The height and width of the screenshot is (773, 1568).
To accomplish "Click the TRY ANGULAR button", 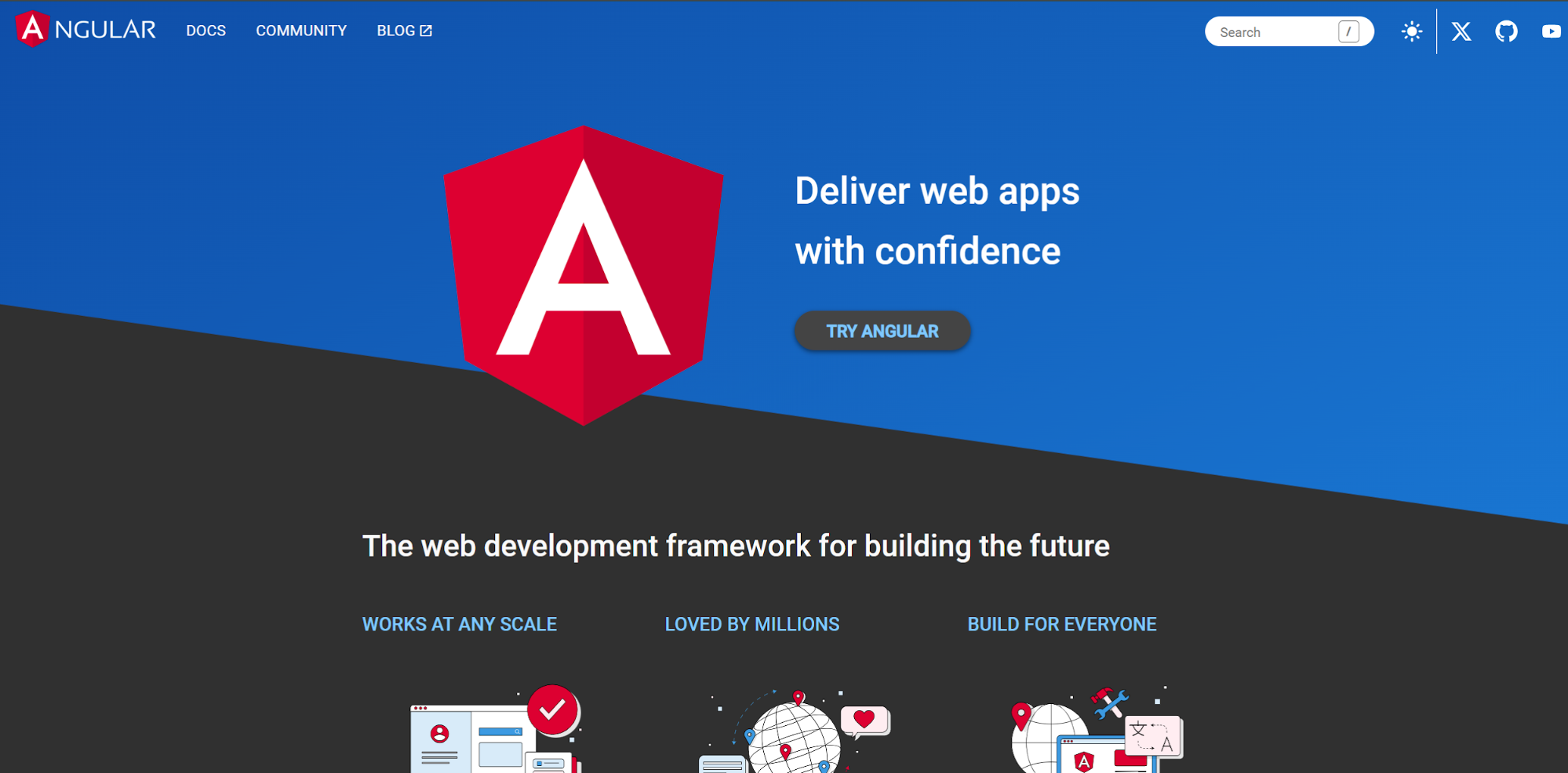I will tap(882, 331).
